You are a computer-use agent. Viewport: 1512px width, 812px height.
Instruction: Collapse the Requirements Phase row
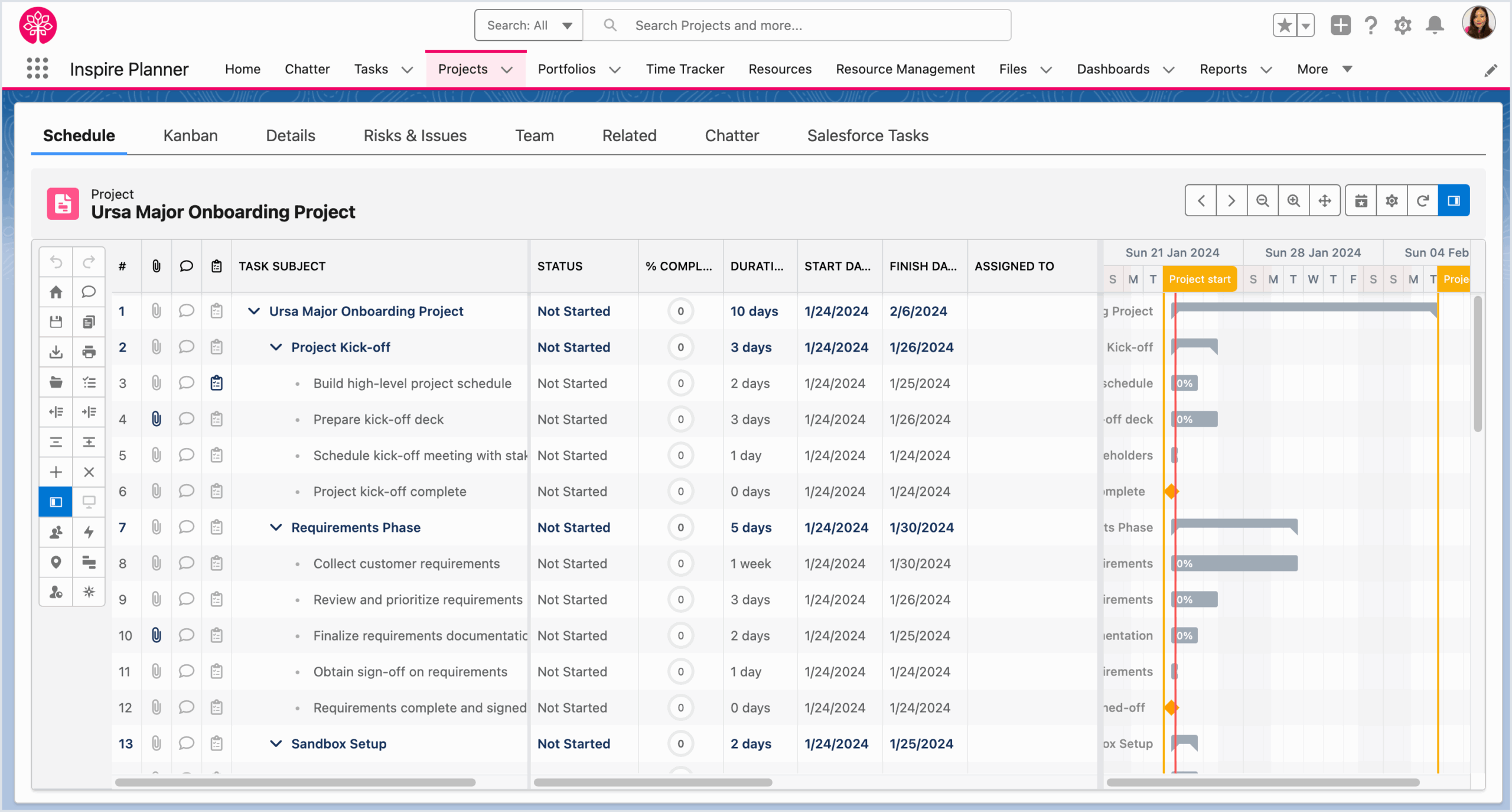pos(276,527)
